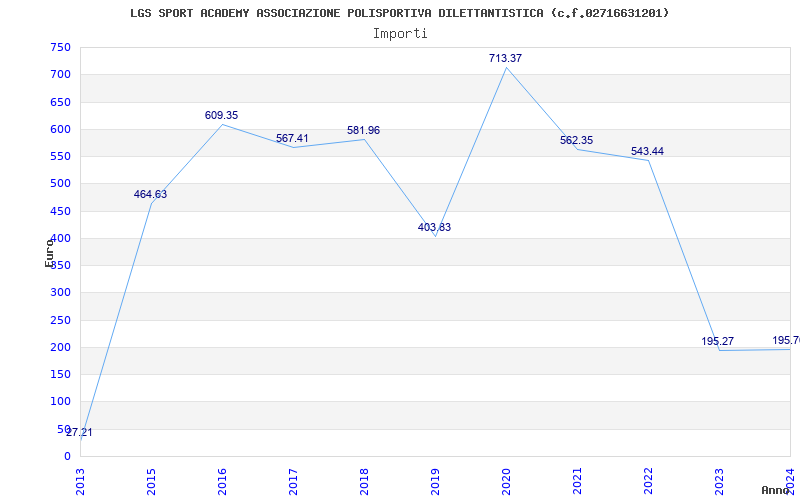This screenshot has height=500, width=800.
Task: Click the 2020 year tick label
Action: pos(506,481)
